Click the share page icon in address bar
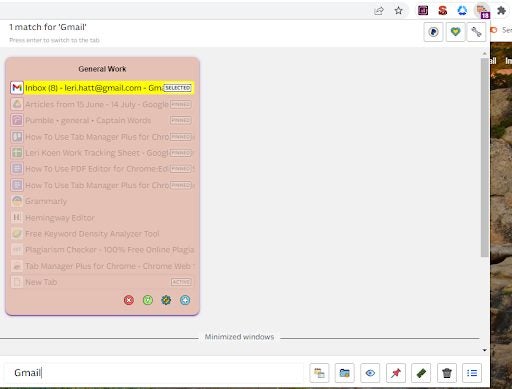Screen dimensions: 512x389 point(379,11)
